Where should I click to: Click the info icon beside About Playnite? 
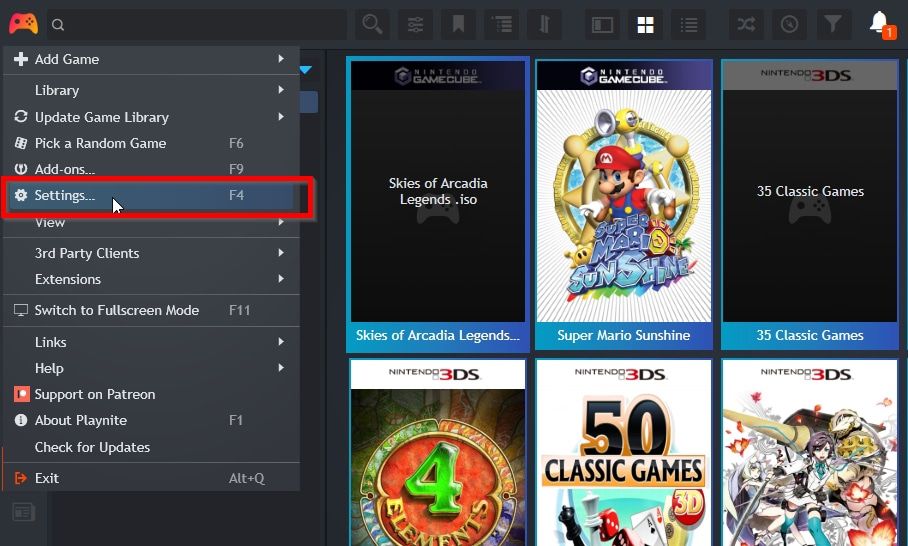click(x=21, y=420)
